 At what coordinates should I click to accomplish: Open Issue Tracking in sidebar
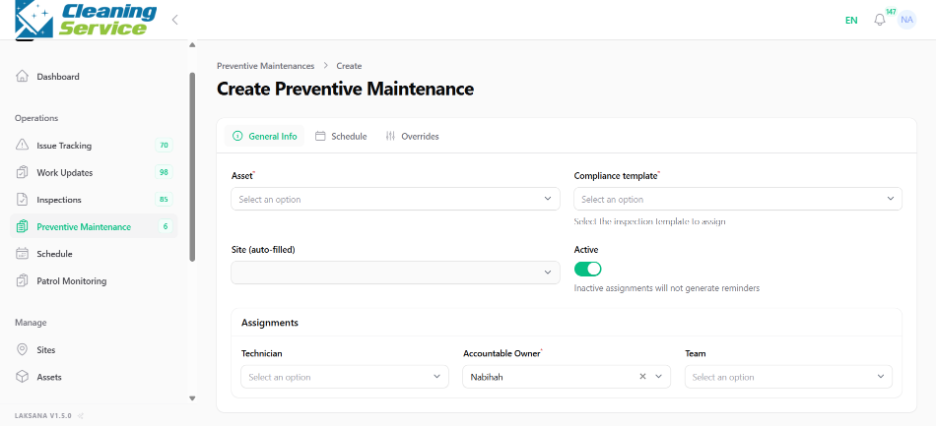[94, 145]
